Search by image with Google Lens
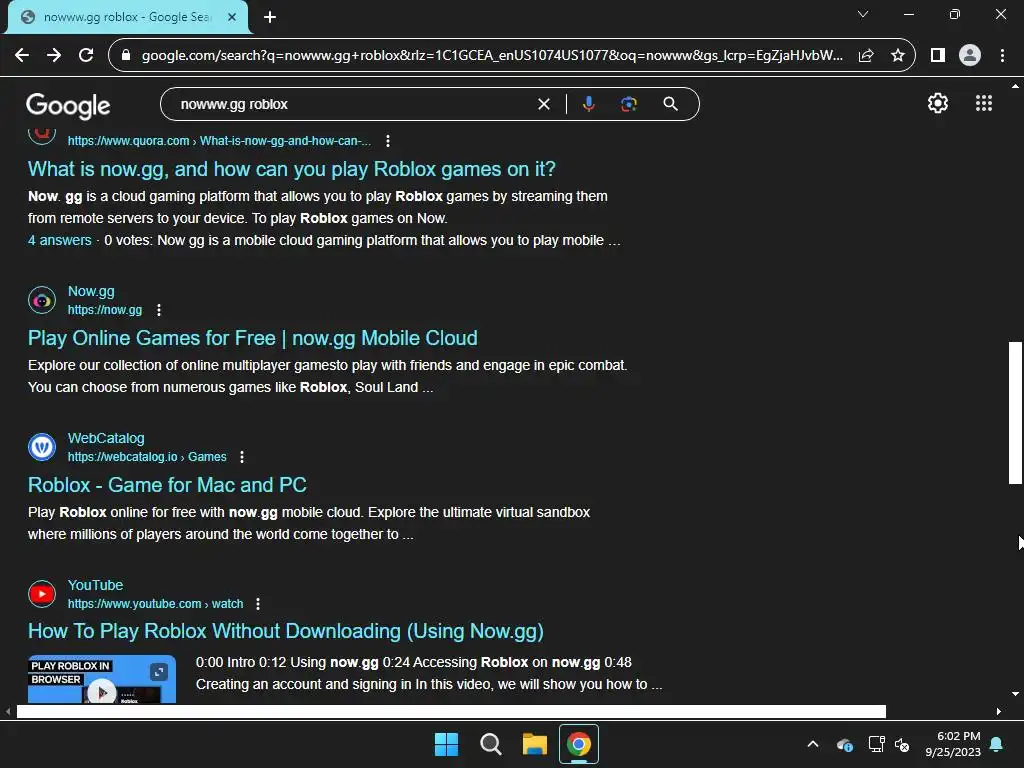This screenshot has height=768, width=1024. click(x=628, y=104)
